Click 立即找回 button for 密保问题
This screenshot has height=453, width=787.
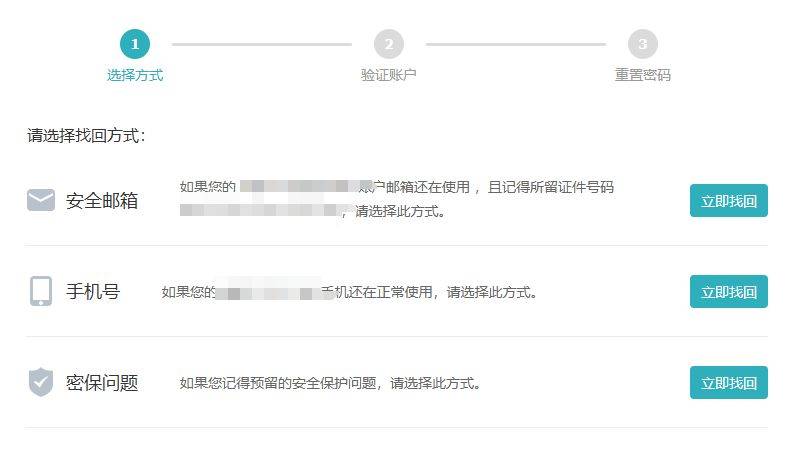[729, 383]
